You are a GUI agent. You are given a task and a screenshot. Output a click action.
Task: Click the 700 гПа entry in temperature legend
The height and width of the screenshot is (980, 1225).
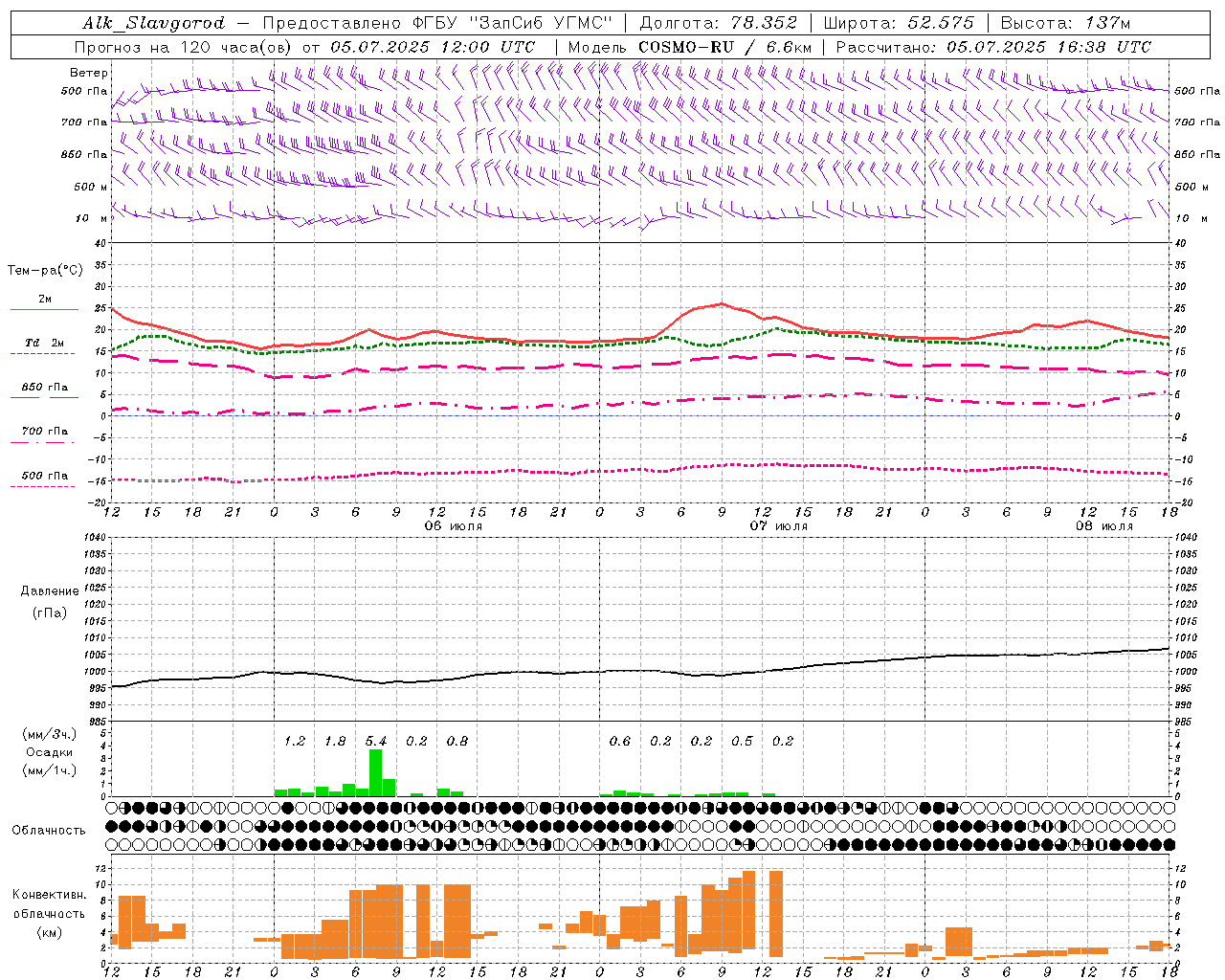[45, 431]
